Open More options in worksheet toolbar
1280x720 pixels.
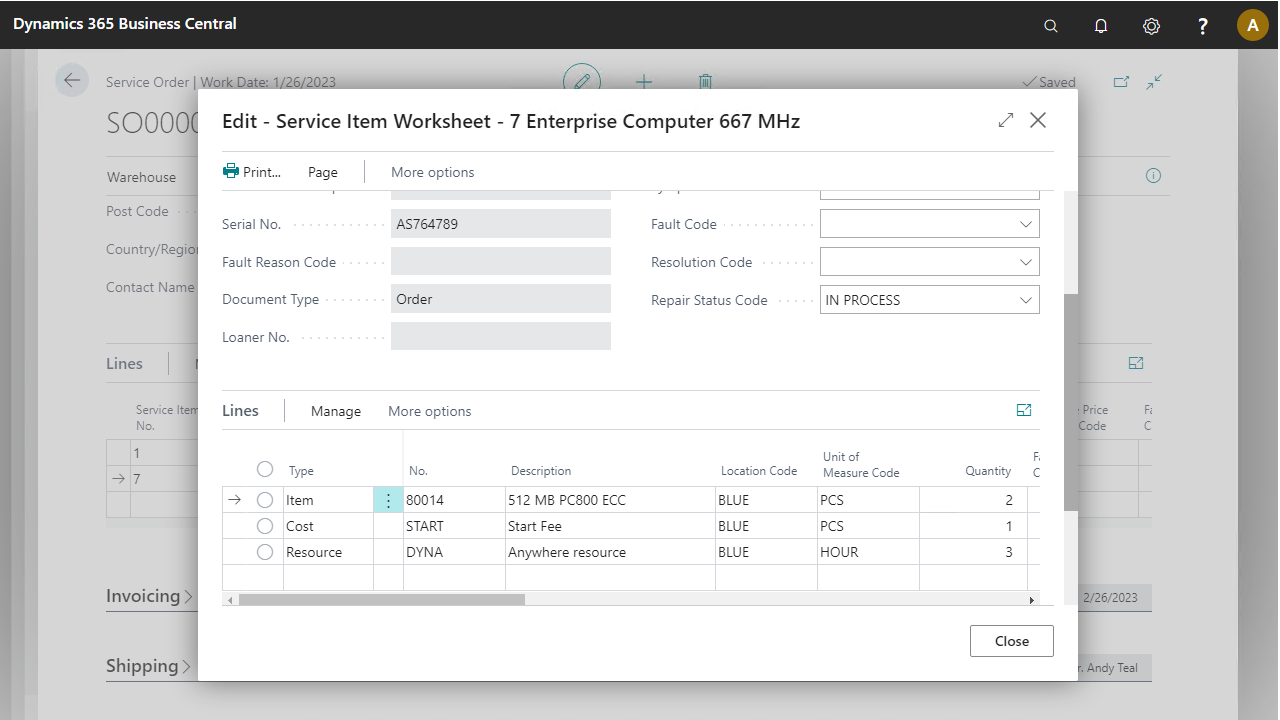[433, 172]
